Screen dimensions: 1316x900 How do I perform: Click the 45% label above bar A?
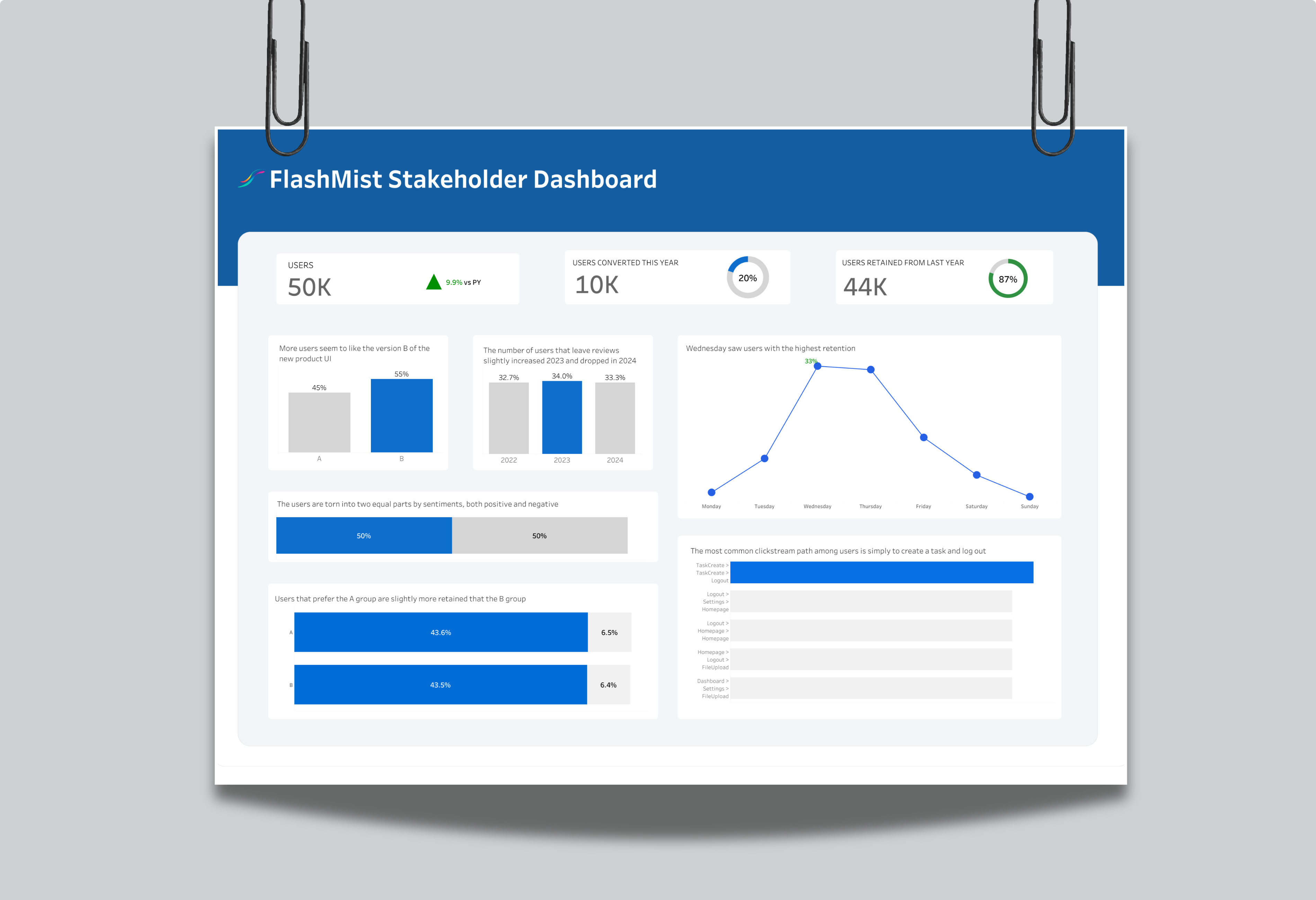319,388
